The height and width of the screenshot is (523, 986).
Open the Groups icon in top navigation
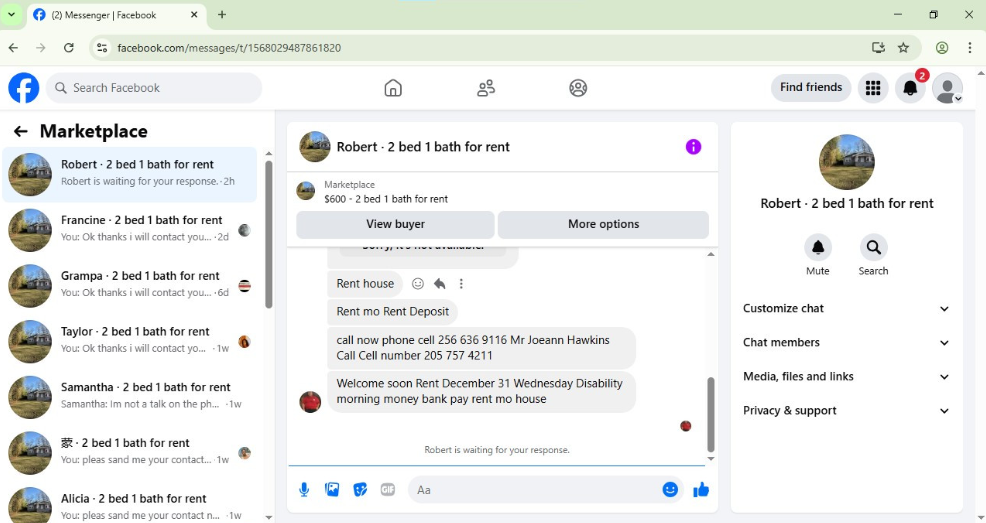578,88
